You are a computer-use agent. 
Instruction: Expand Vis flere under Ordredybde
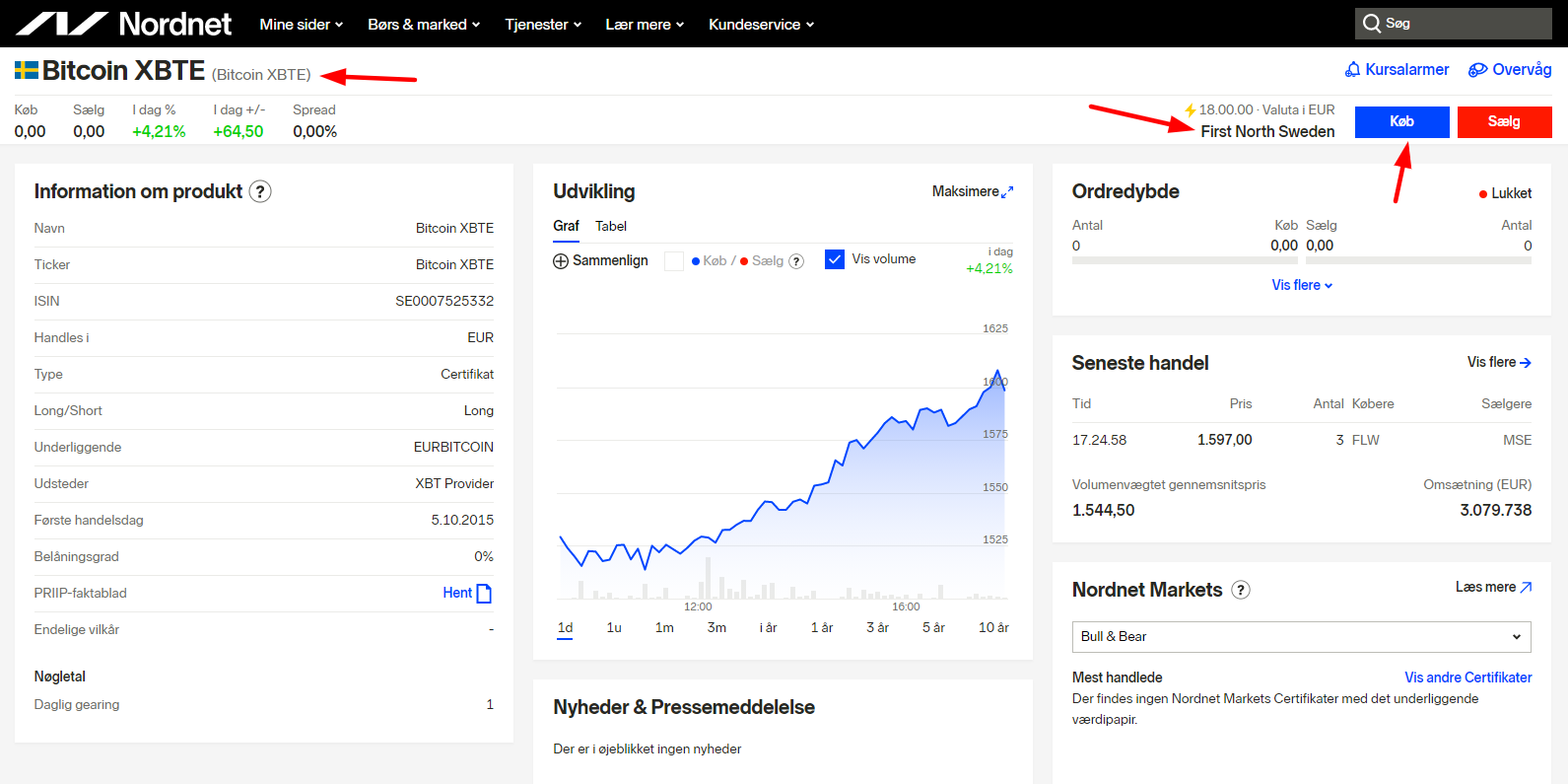click(x=1302, y=285)
